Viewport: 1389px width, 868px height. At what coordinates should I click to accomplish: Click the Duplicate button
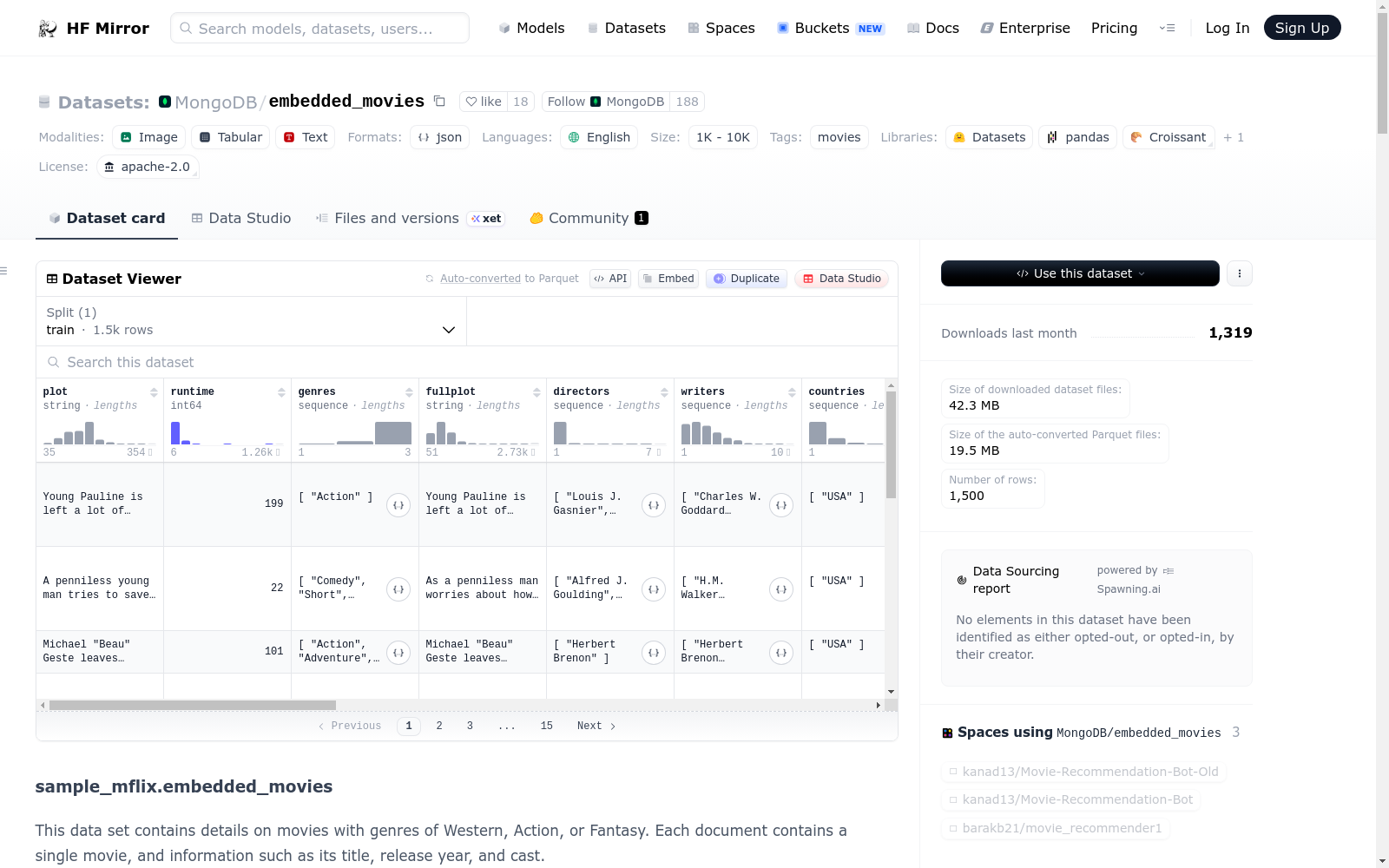pyautogui.click(x=747, y=279)
